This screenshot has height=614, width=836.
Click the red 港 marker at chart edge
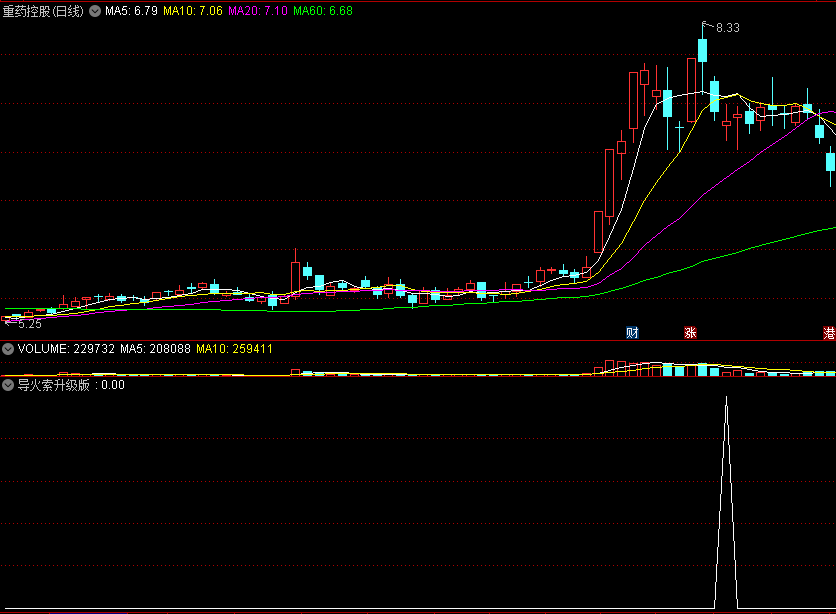829,333
